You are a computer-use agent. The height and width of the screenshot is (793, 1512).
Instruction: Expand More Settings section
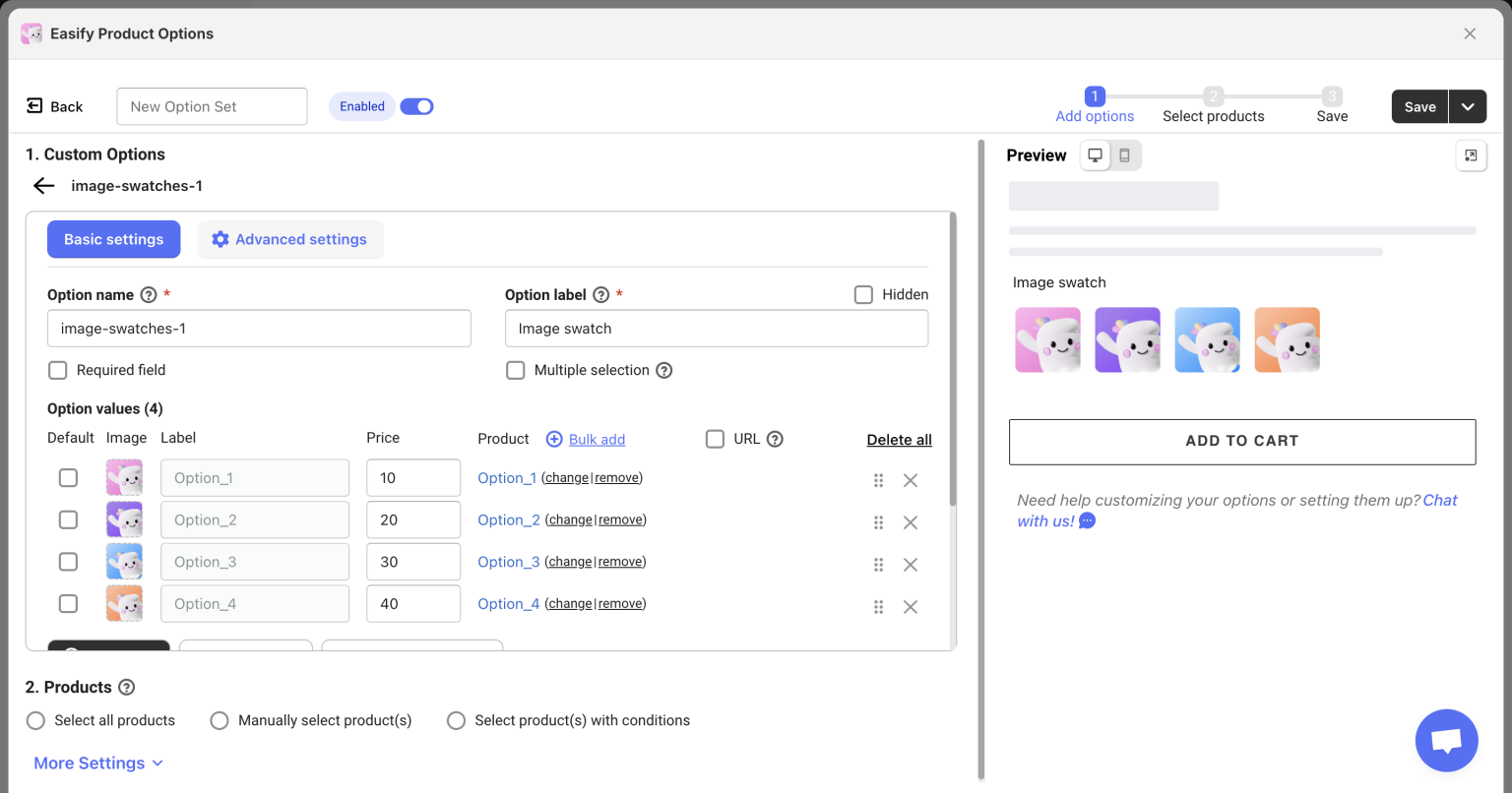click(x=98, y=763)
